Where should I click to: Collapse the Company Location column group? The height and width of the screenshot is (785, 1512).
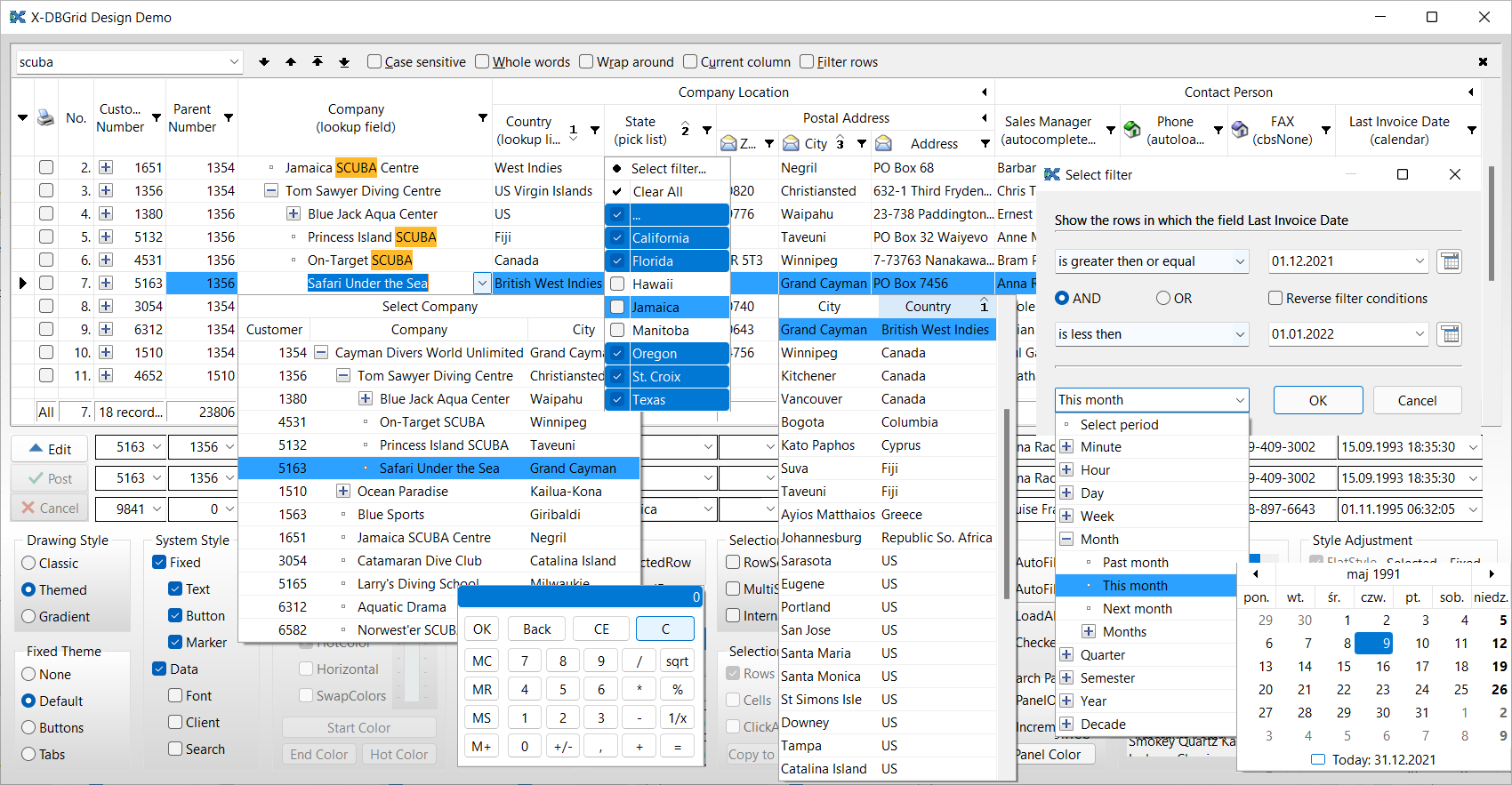(x=984, y=92)
